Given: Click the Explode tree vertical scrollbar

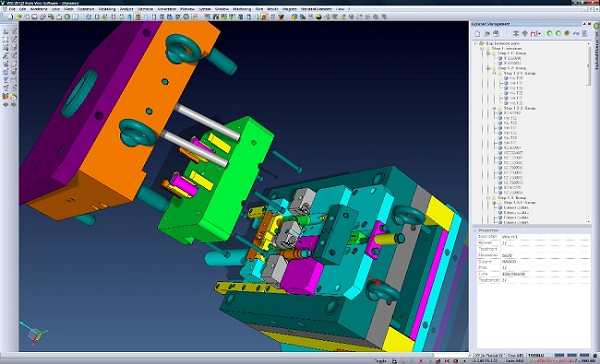Looking at the screenshot, I should pos(589,132).
